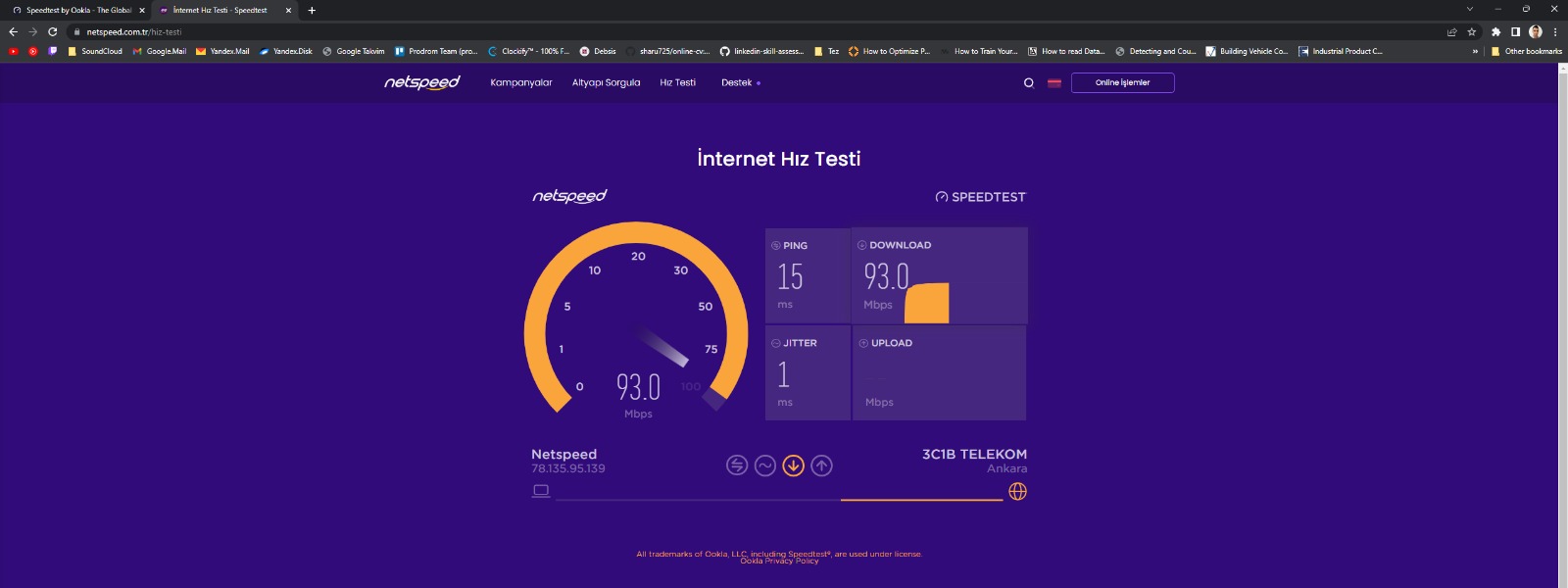
Task: Share this page using share icon
Action: pos(1451,31)
